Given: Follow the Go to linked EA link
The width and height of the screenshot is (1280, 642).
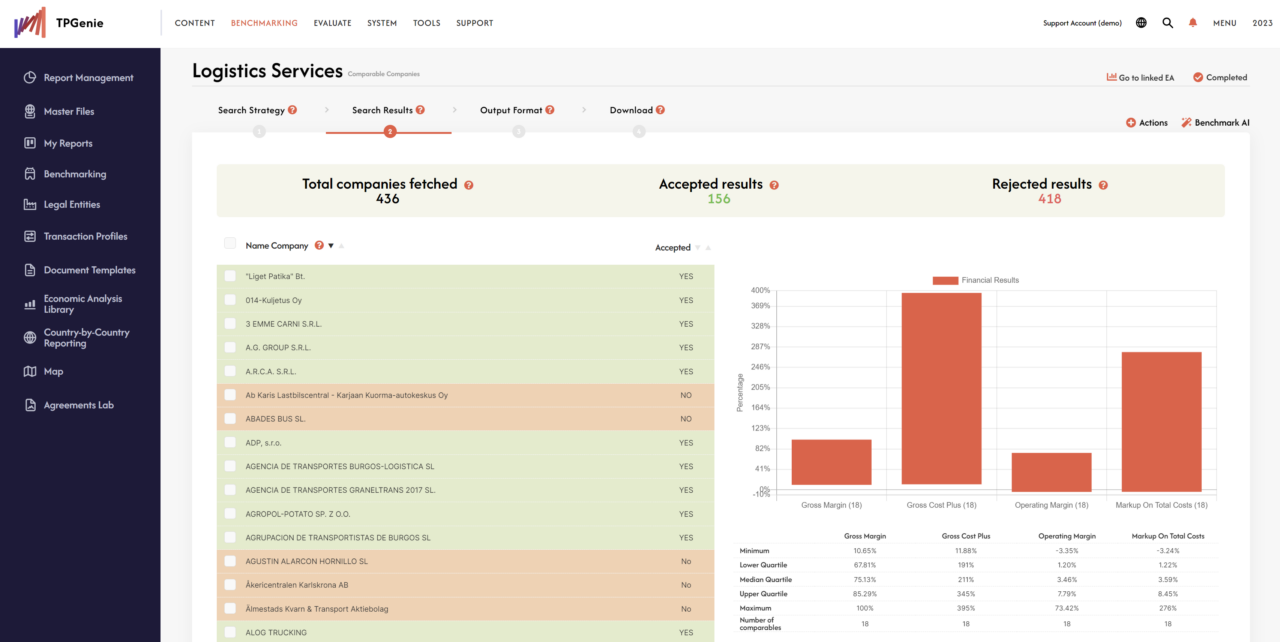Looking at the screenshot, I should (x=1140, y=76).
